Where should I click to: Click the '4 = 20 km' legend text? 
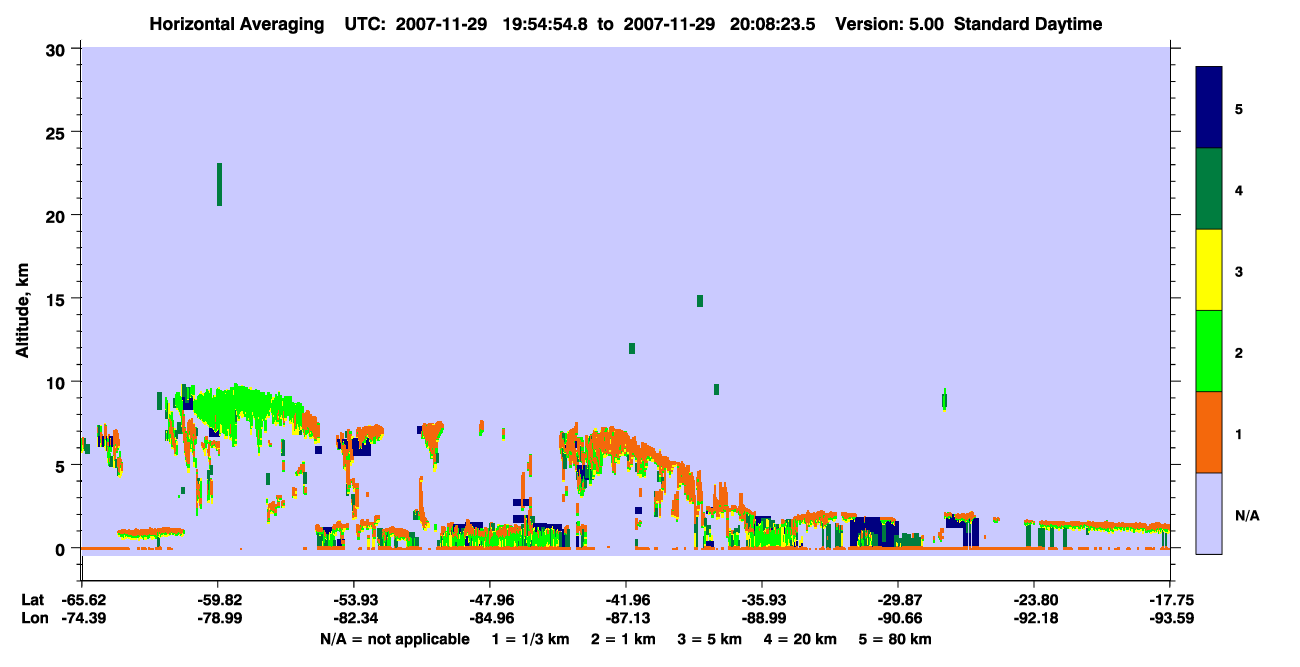point(802,639)
